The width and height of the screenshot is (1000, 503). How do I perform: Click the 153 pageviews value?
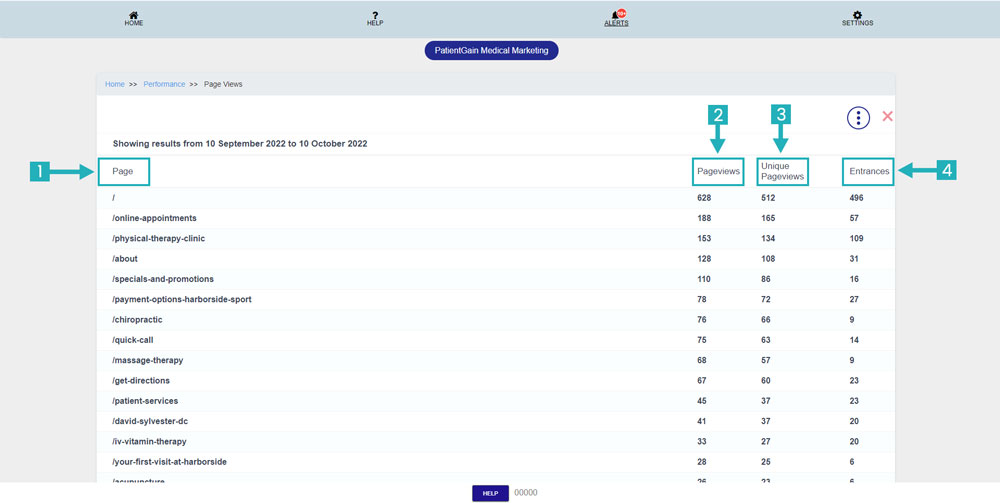pyautogui.click(x=704, y=238)
